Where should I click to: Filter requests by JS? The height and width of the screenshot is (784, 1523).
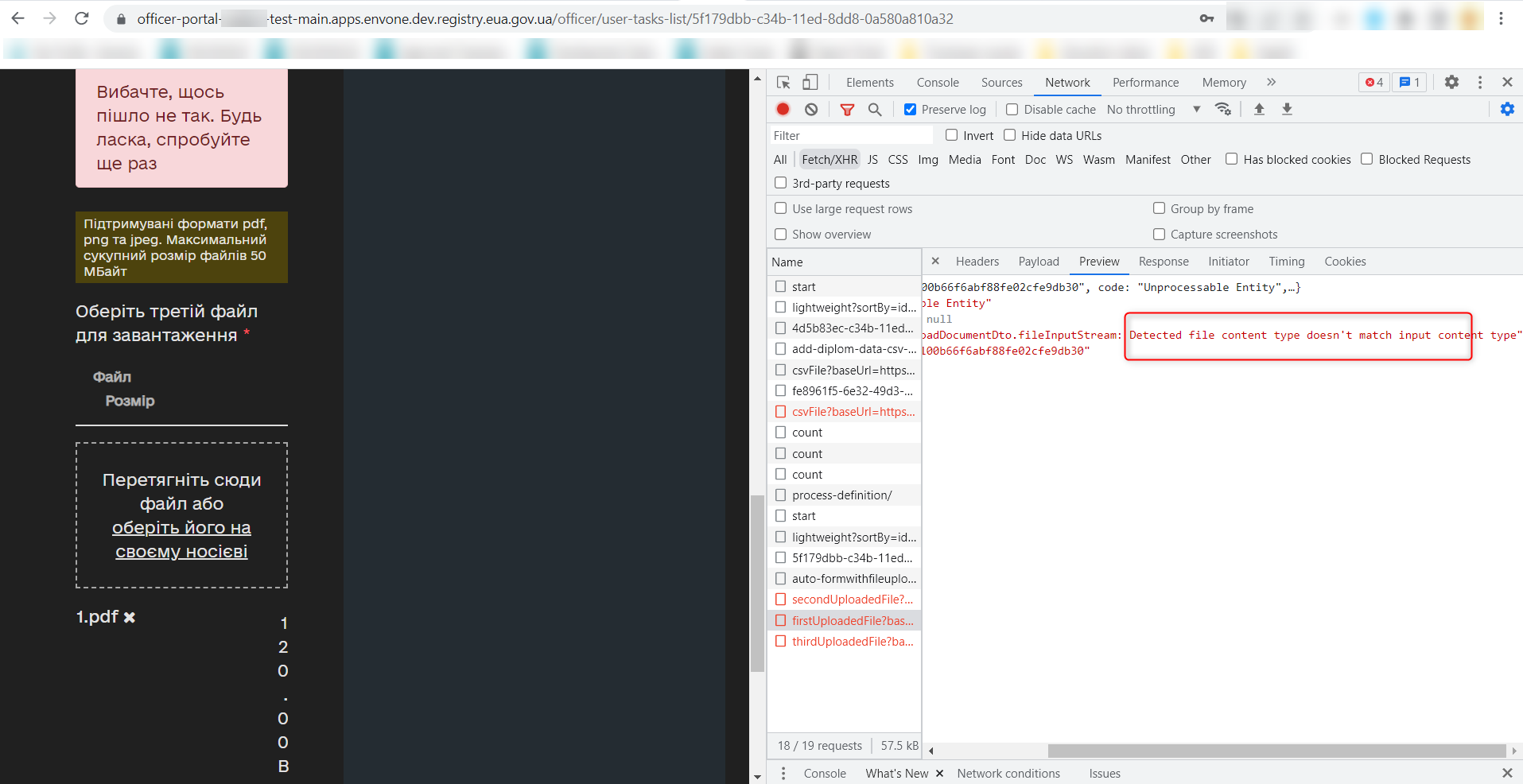[872, 159]
